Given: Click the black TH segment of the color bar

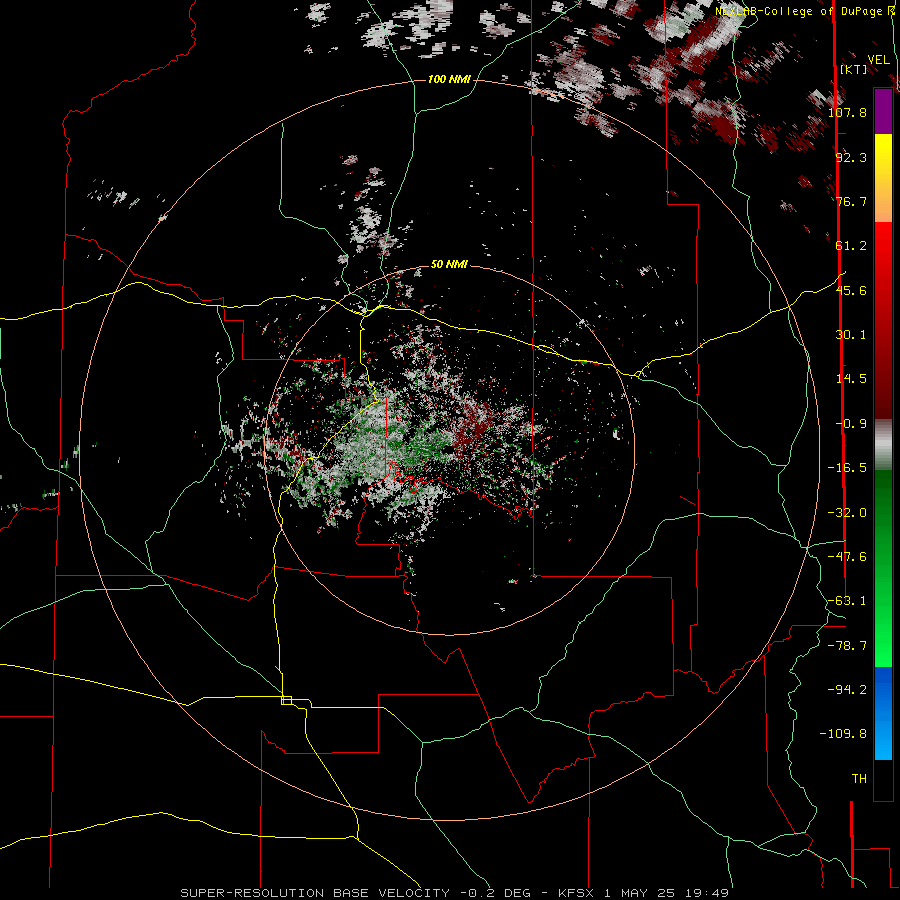Looking at the screenshot, I should click(883, 780).
